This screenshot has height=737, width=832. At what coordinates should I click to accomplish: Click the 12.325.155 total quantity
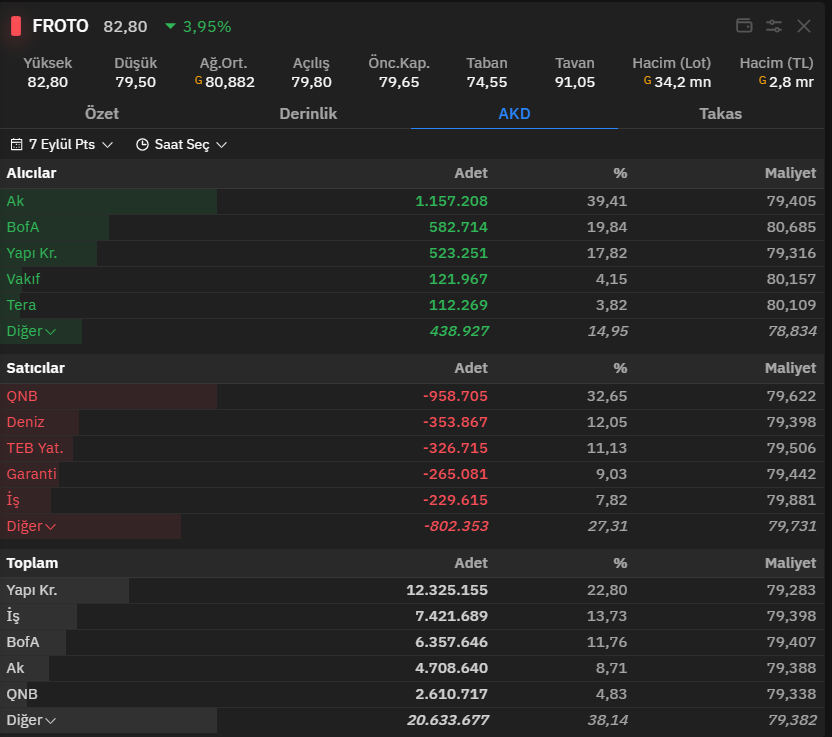pyautogui.click(x=447, y=591)
